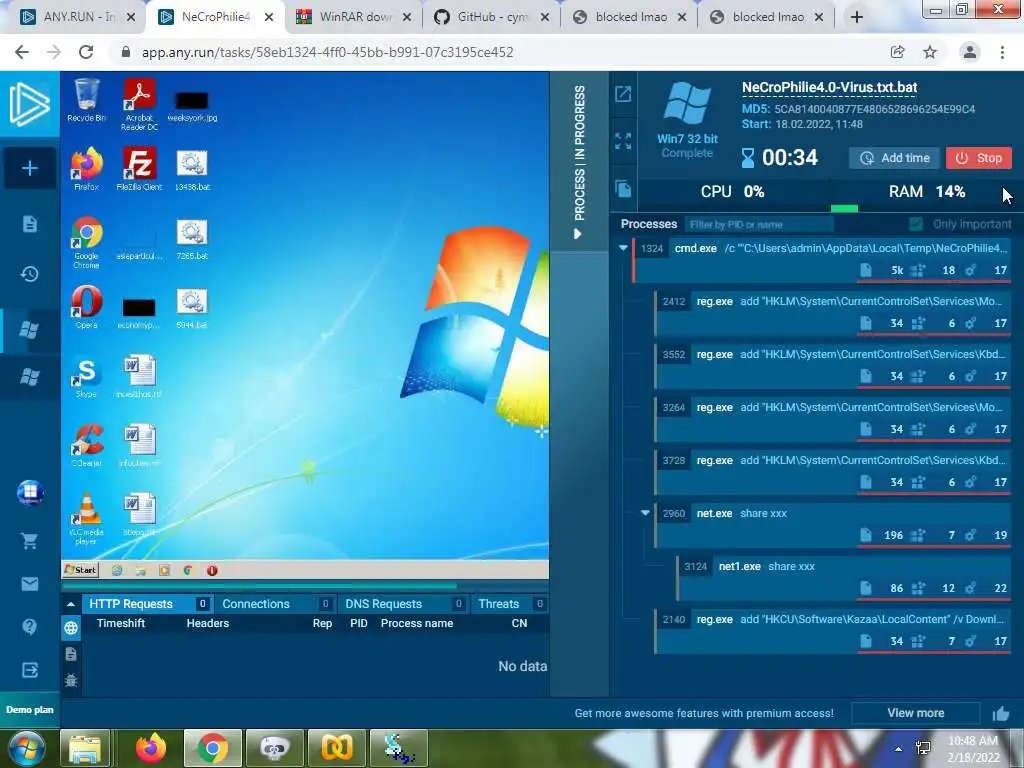Expand the Process In Progress side panel
Image resolution: width=1024 pixels, height=768 pixels.
pyautogui.click(x=579, y=161)
